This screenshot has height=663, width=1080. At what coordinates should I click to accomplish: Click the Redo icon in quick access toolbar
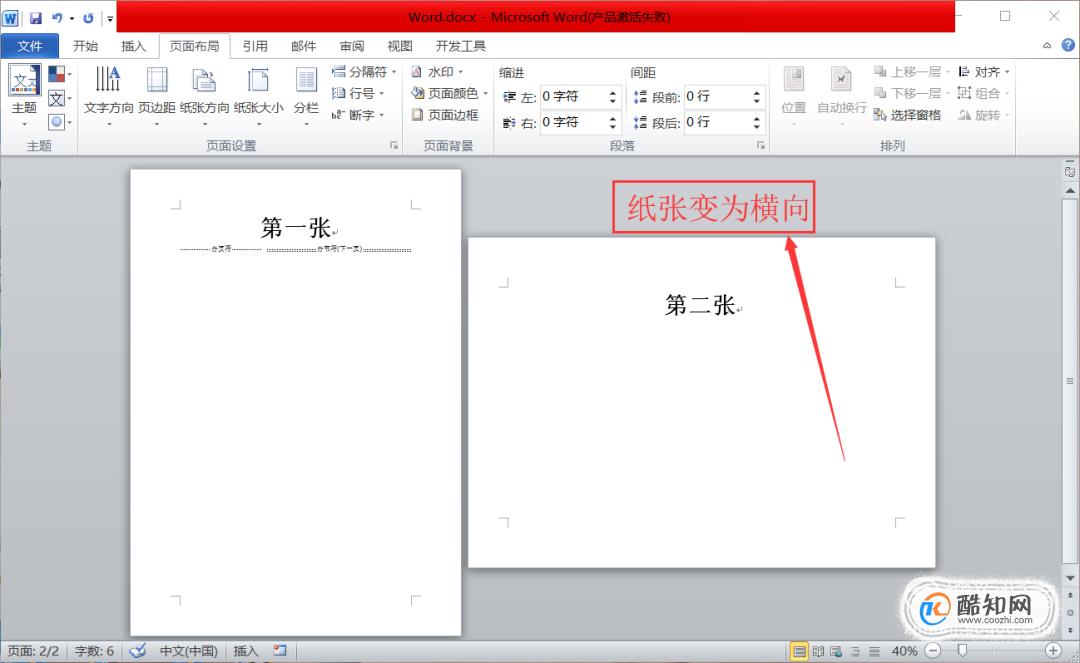[88, 18]
